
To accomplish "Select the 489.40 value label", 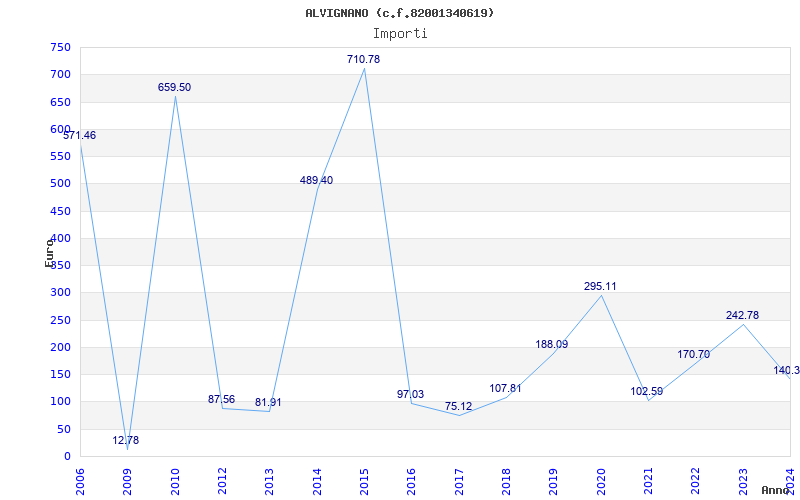I will (x=316, y=180).
